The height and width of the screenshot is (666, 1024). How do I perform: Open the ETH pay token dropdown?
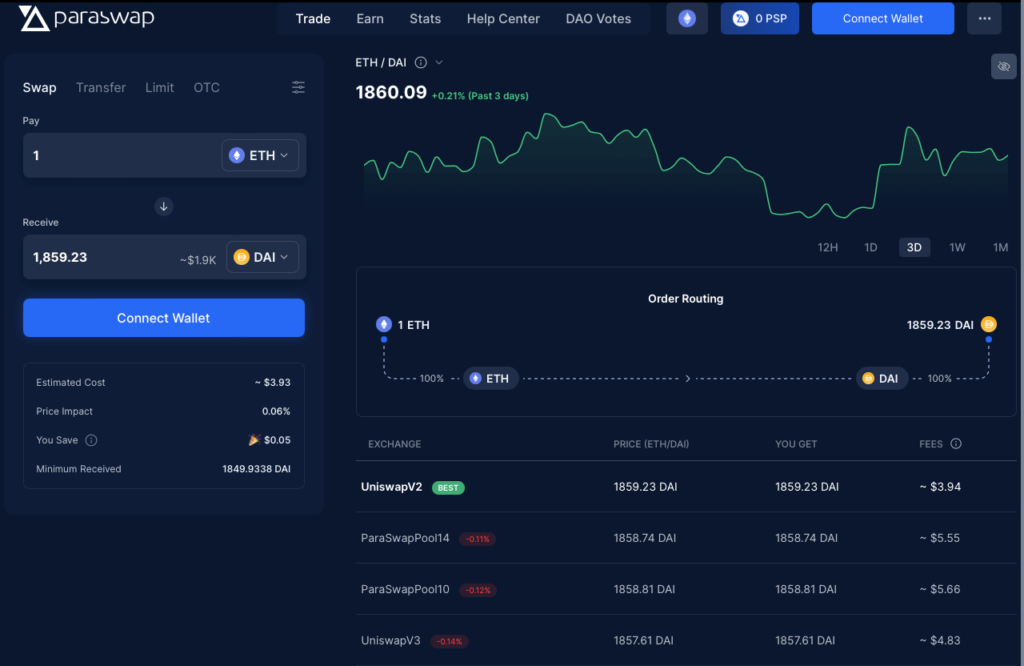pos(259,155)
